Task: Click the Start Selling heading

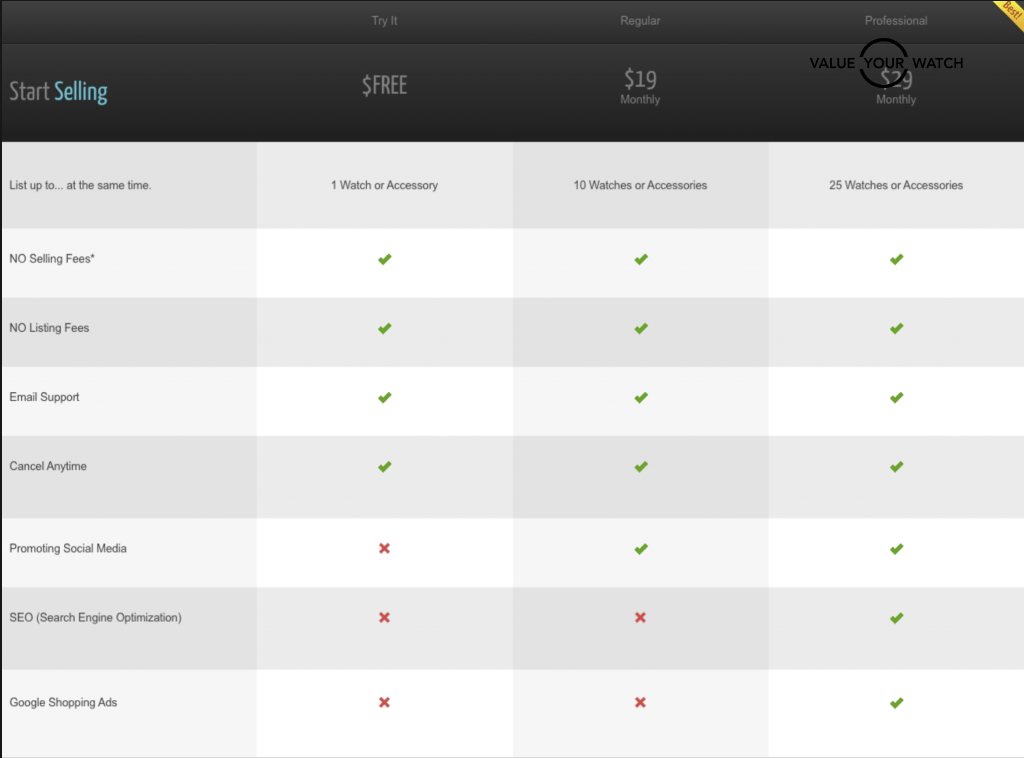Action: coord(58,92)
